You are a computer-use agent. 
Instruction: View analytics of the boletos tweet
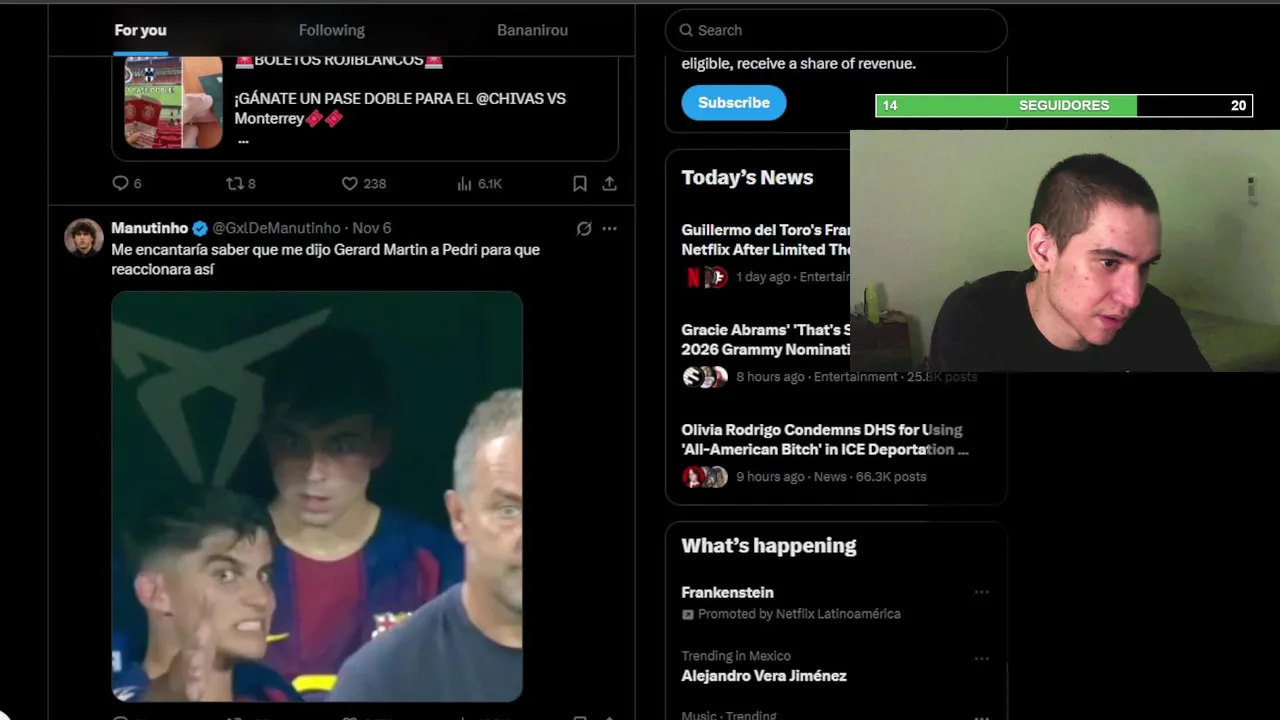pos(479,184)
